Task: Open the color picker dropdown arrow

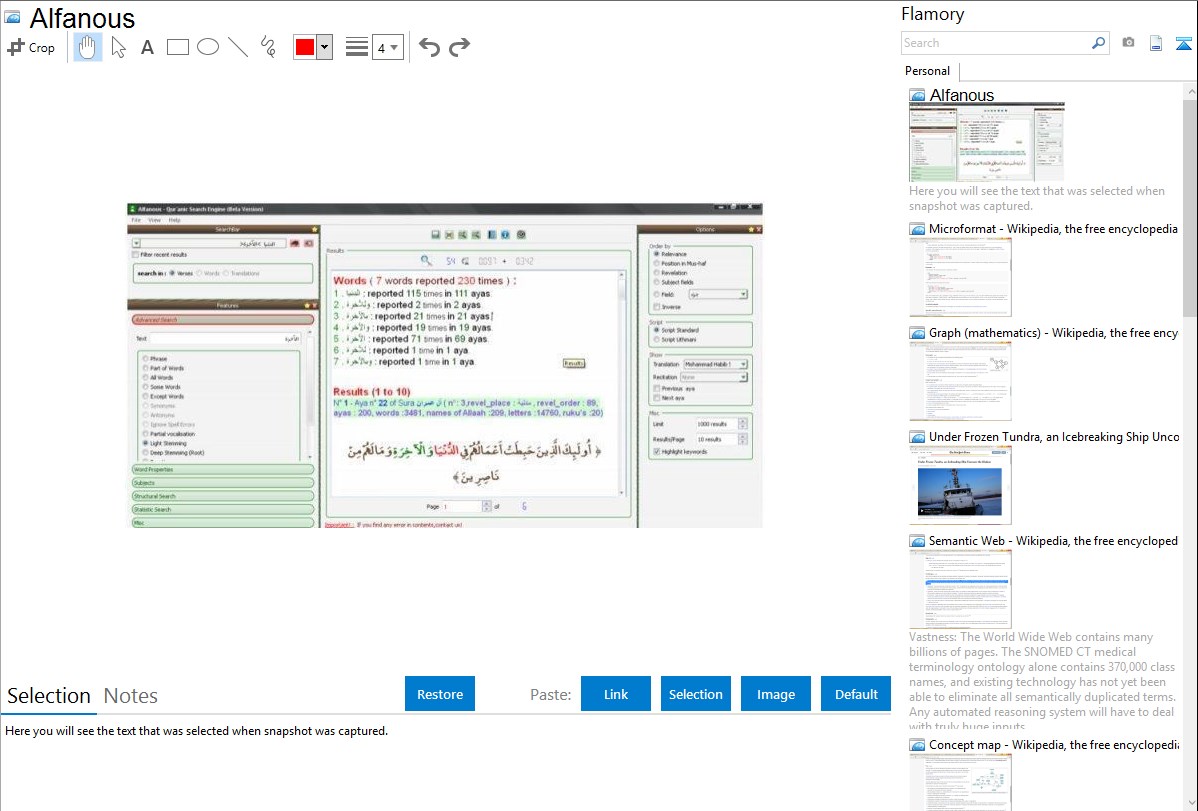Action: coord(324,47)
